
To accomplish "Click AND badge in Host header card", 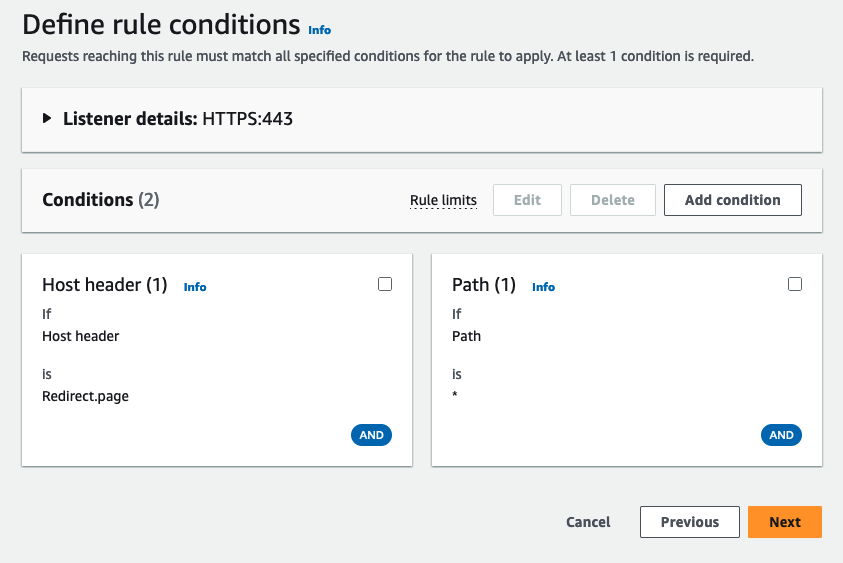I will click(372, 435).
